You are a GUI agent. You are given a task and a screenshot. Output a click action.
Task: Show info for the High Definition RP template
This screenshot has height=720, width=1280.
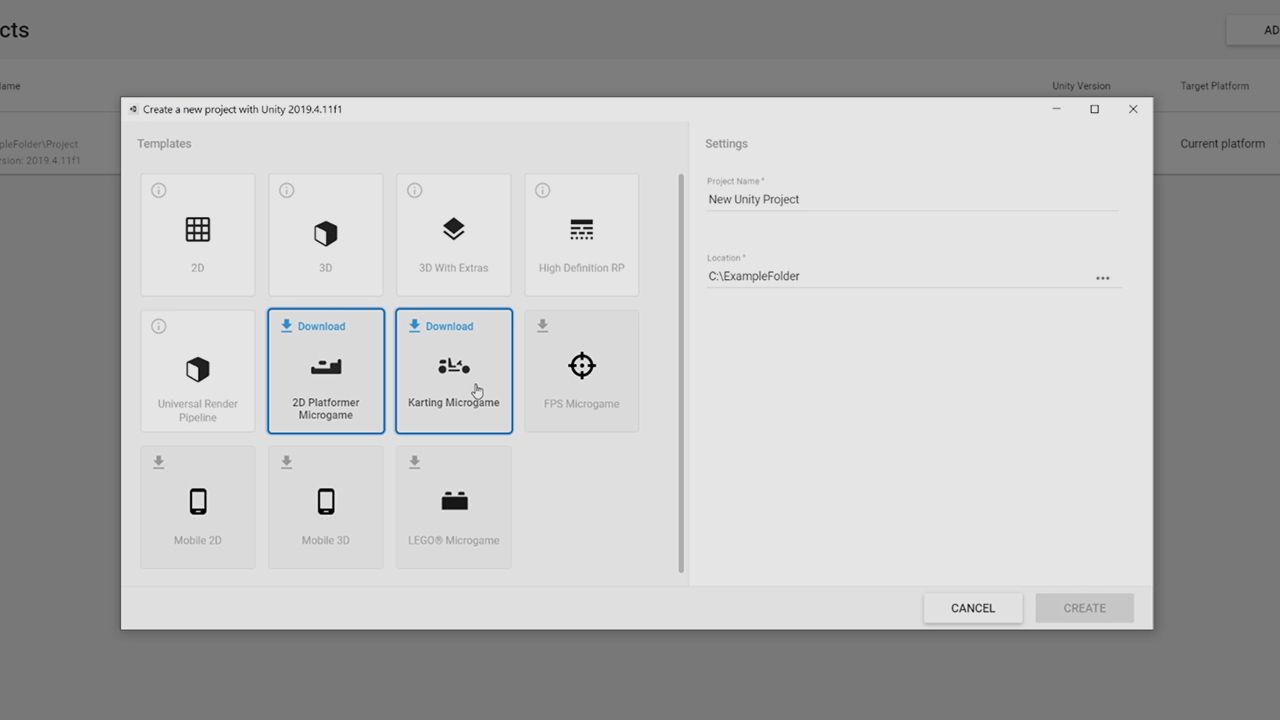[542, 190]
